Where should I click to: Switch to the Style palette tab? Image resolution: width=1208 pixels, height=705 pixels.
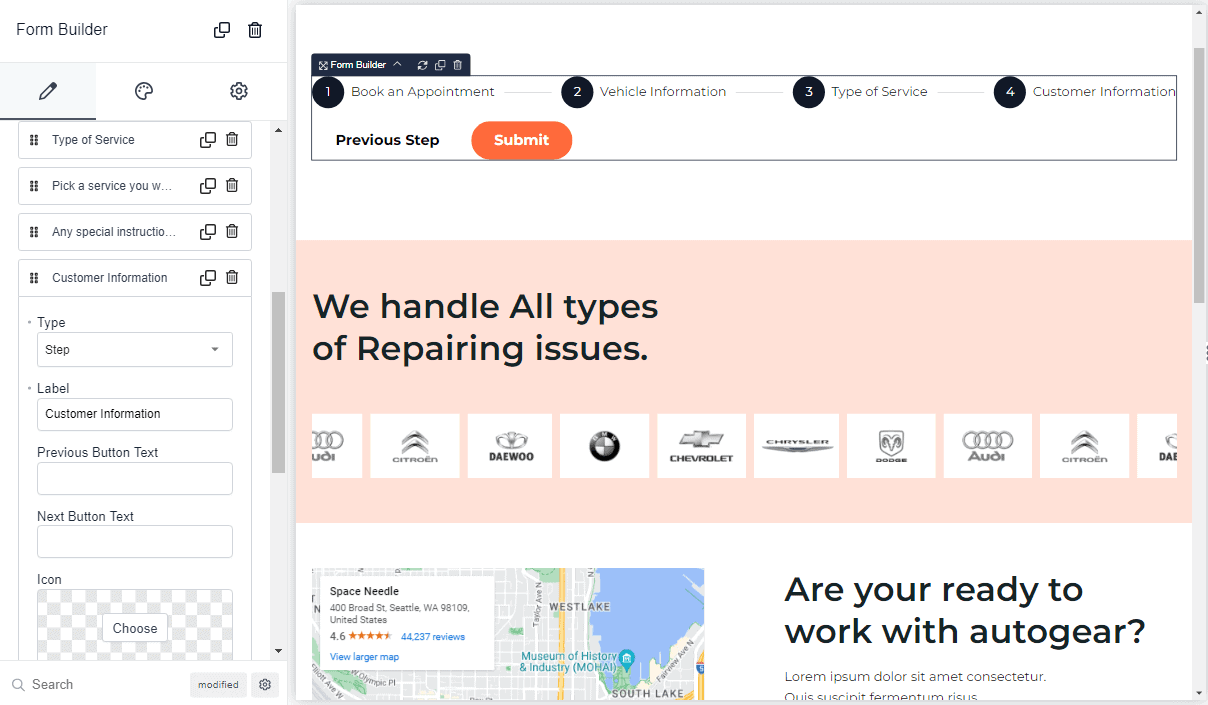click(144, 91)
